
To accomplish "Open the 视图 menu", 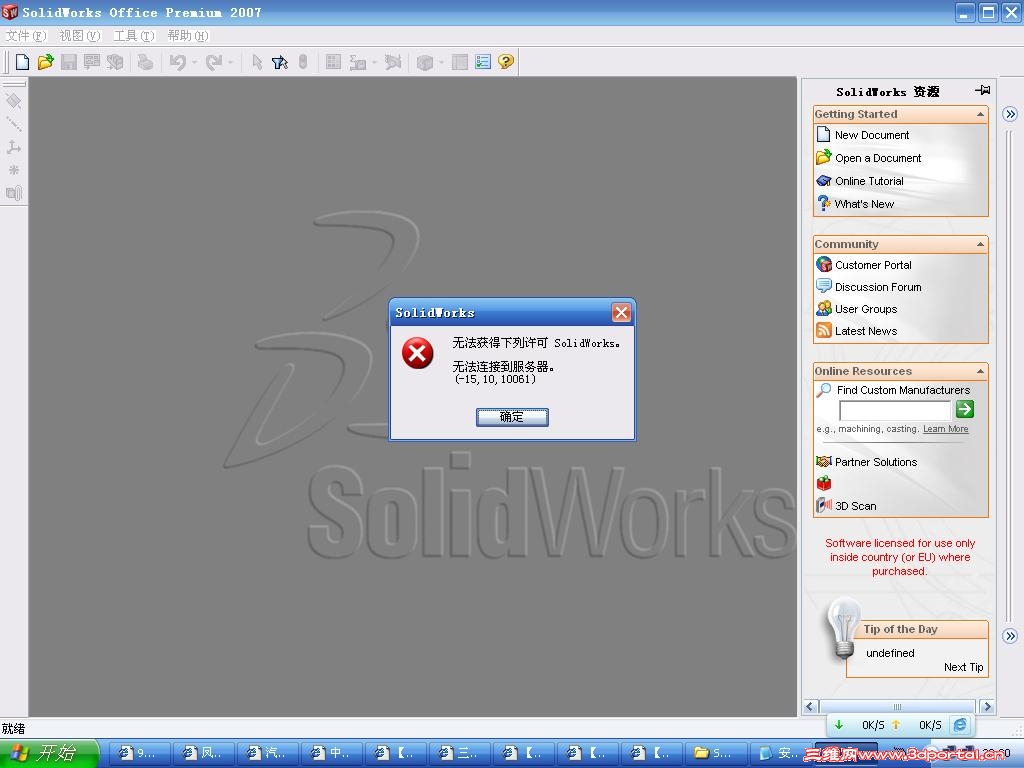I will click(80, 35).
